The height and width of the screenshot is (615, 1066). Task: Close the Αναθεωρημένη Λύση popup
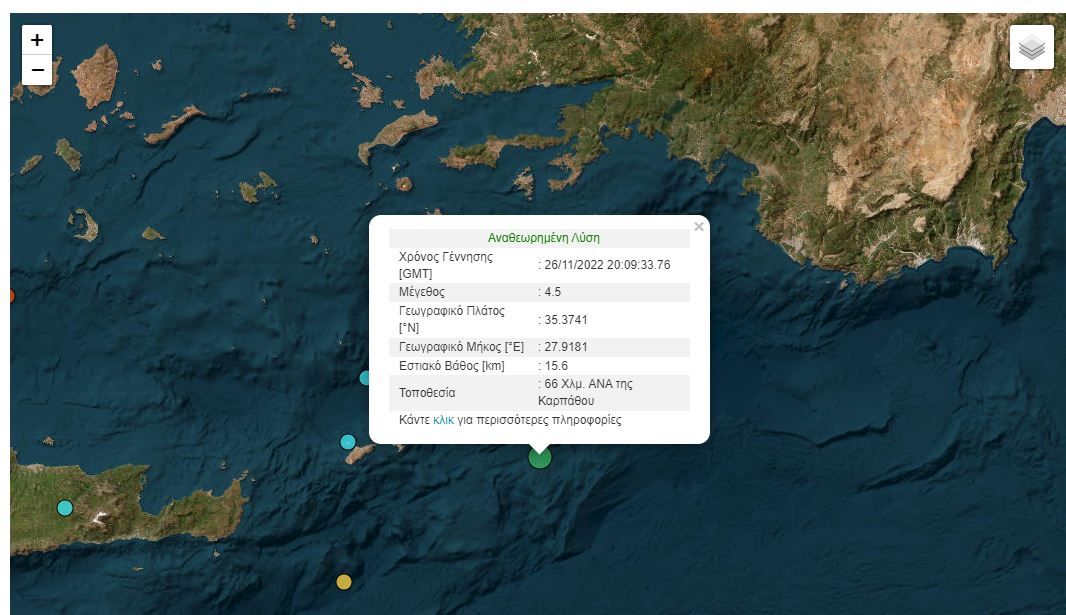point(698,226)
